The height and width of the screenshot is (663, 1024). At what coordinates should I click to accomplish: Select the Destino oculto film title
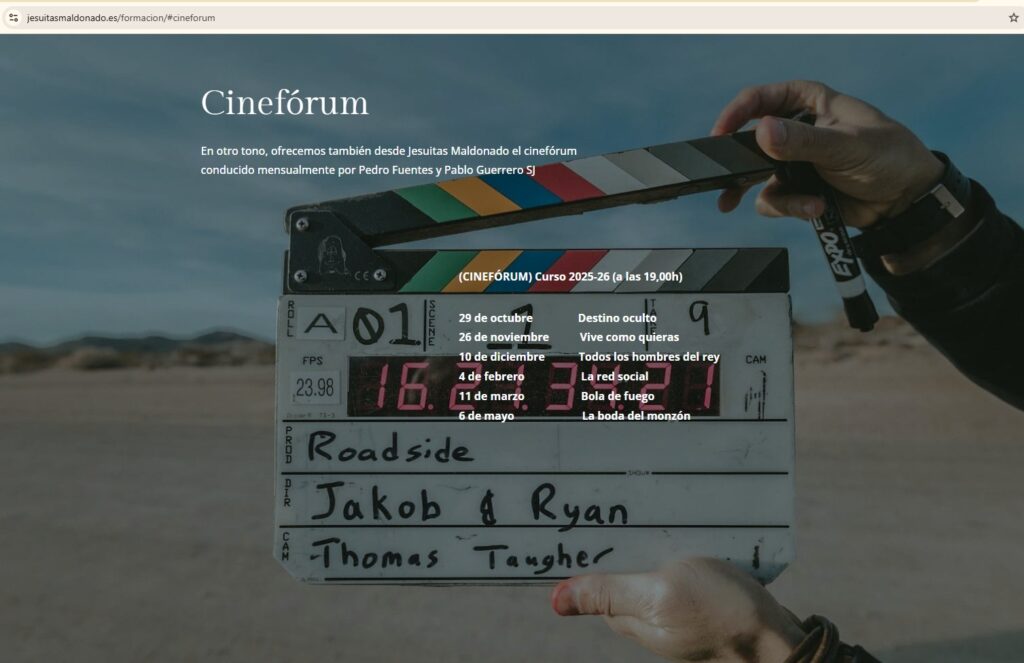point(617,318)
